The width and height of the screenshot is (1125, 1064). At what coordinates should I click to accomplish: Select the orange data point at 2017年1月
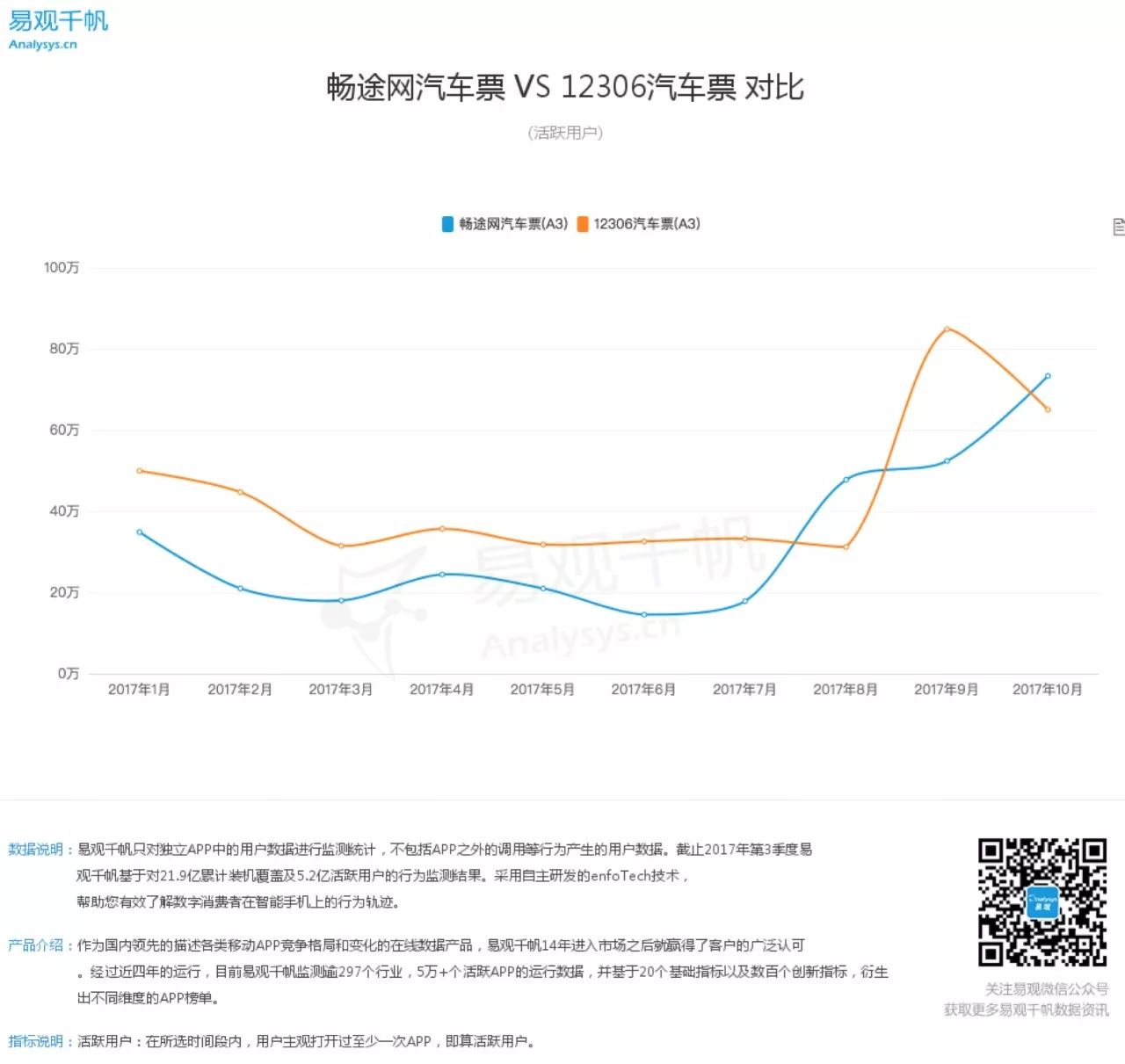click(139, 471)
